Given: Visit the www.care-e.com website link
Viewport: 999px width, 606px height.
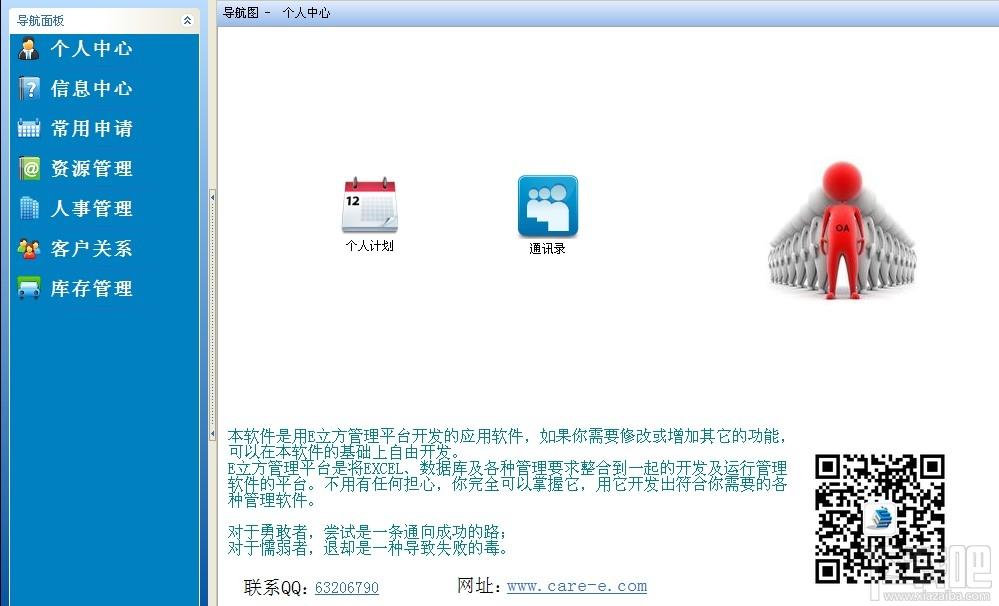Looking at the screenshot, I should click(x=577, y=586).
